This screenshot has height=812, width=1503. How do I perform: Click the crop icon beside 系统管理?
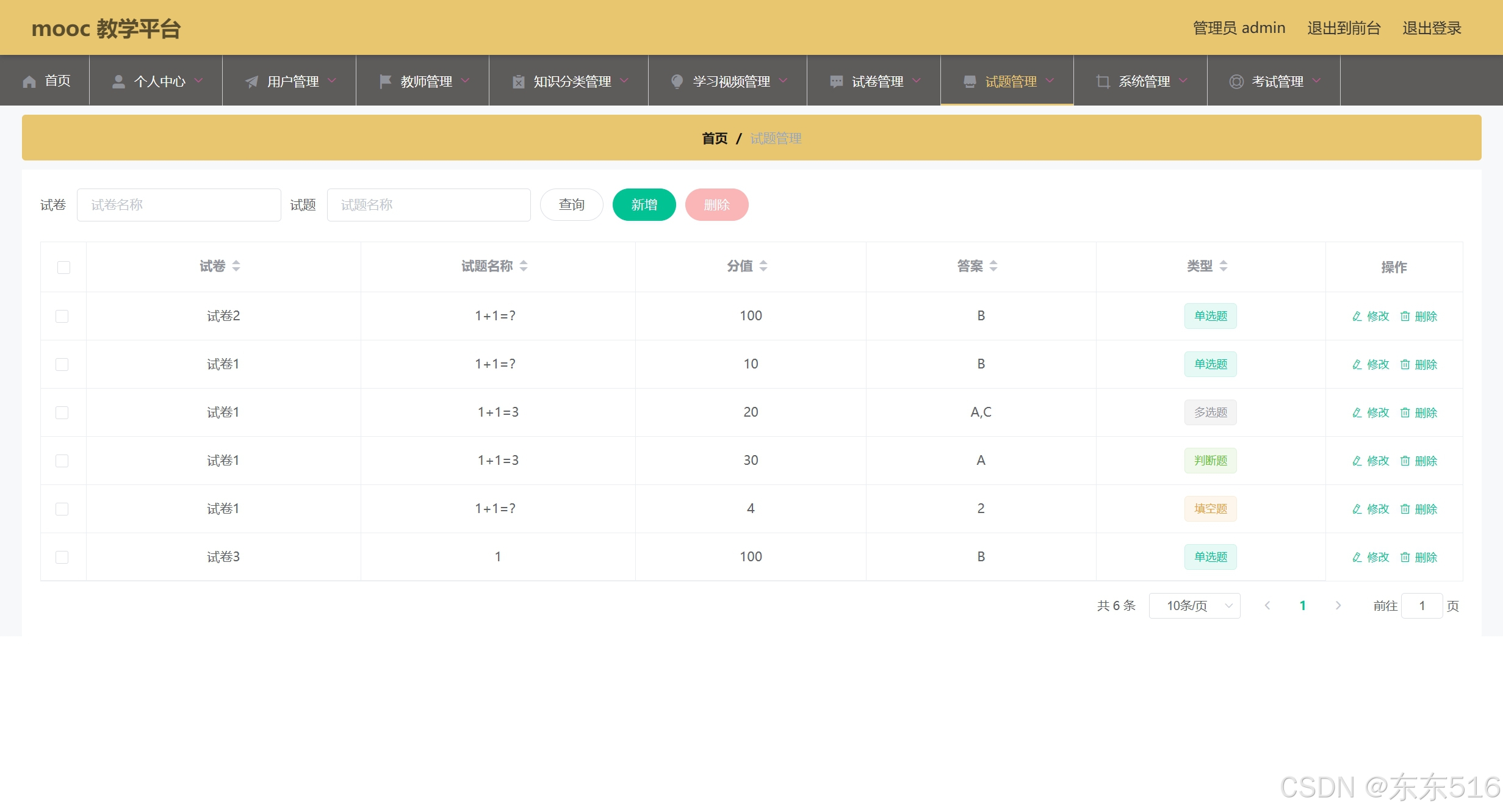(x=1103, y=82)
